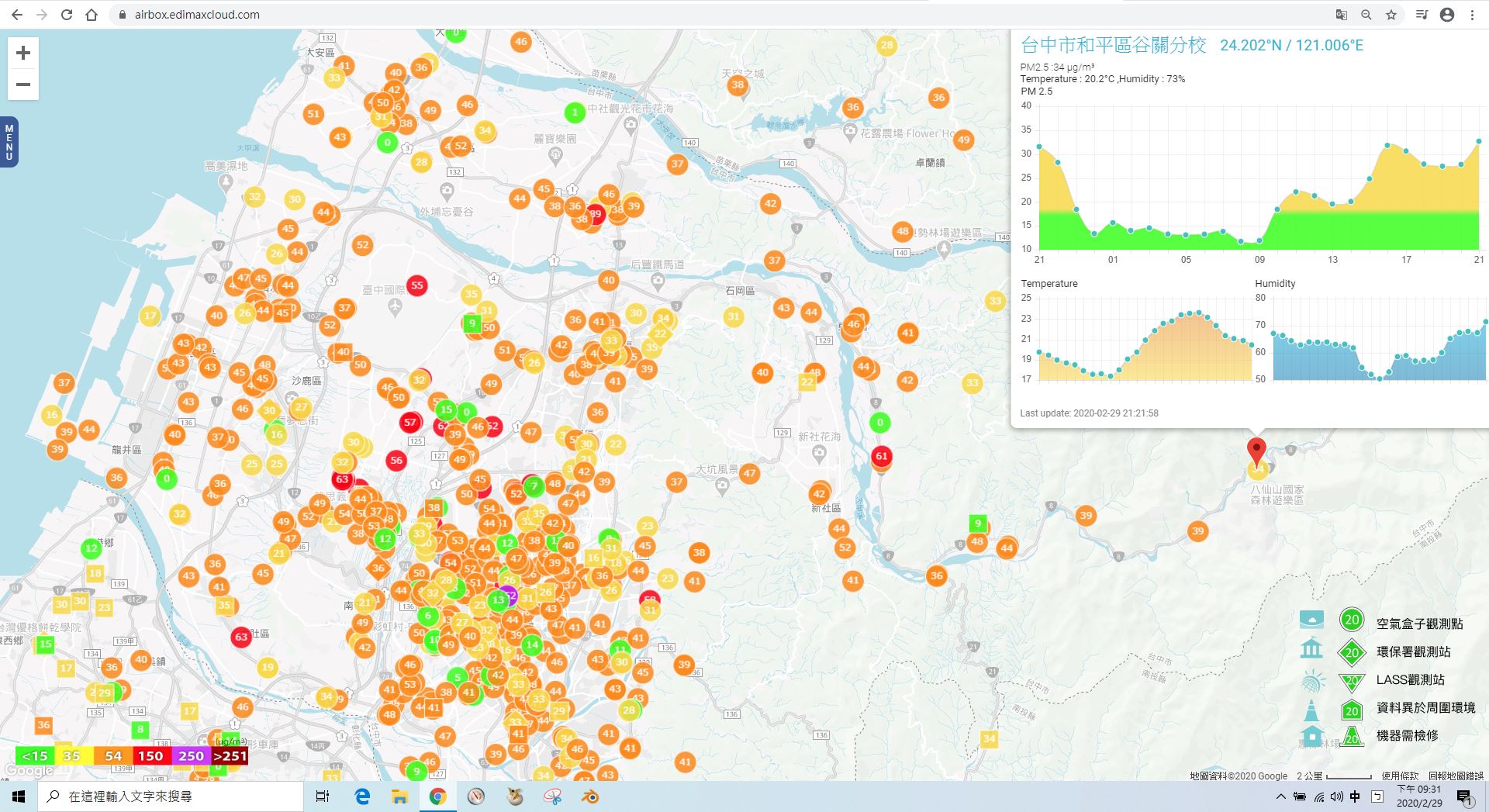Zoom in on the map with the plus button
The height and width of the screenshot is (812, 1489).
(23, 53)
